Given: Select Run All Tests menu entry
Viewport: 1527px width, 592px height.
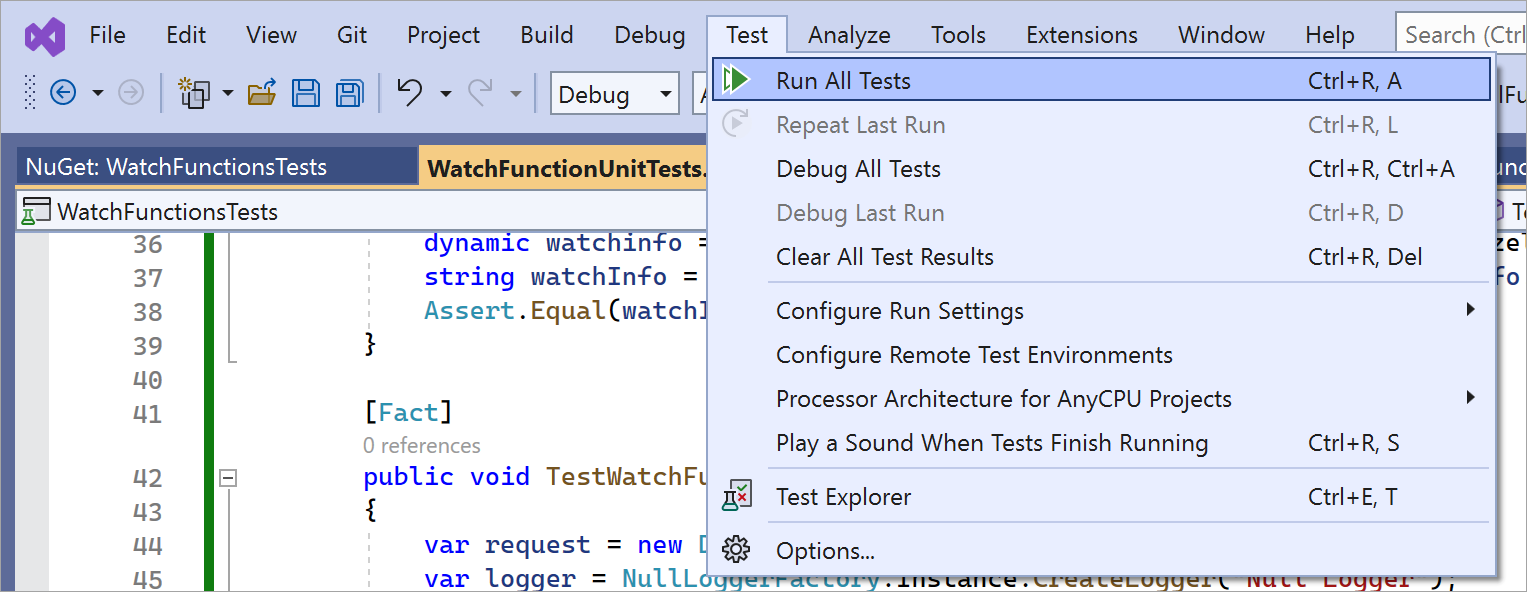Looking at the screenshot, I should pyautogui.click(x=1101, y=80).
